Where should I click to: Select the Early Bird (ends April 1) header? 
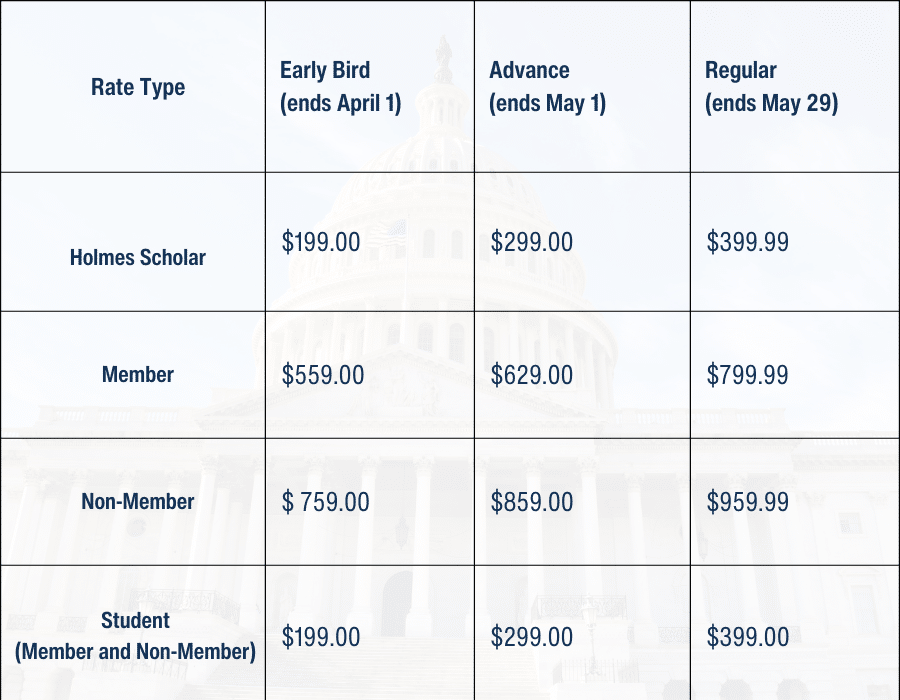[340, 87]
